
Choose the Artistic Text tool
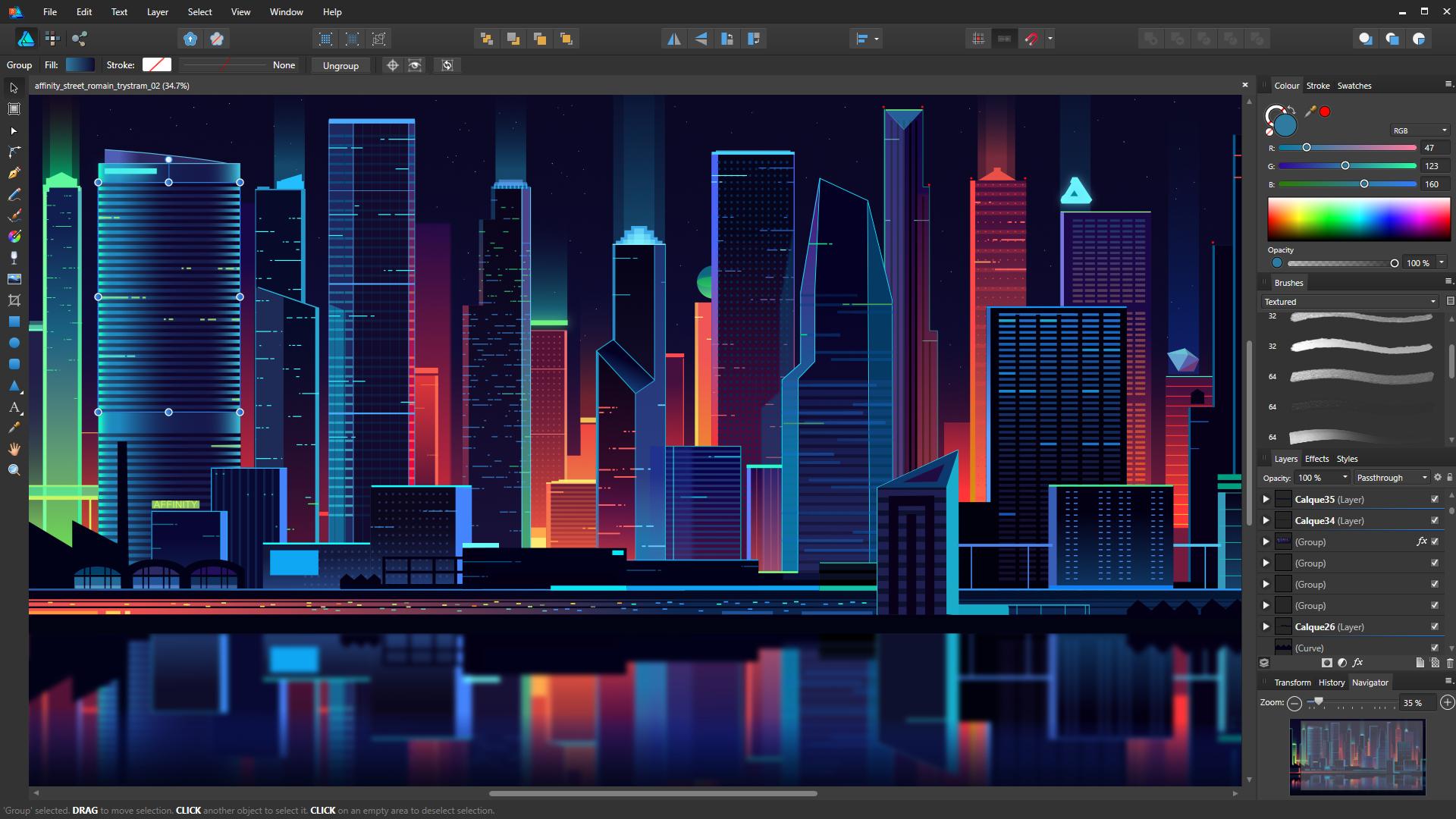click(14, 407)
